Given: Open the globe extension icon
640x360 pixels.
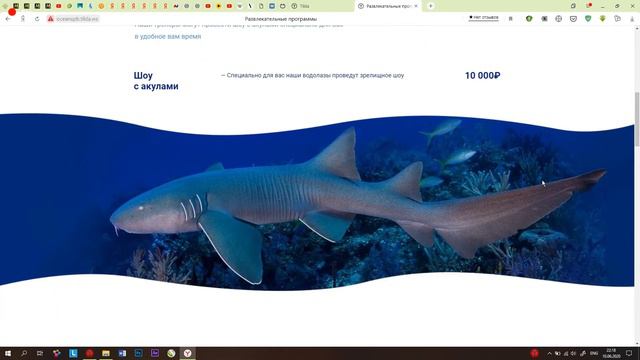Looking at the screenshot, I should click(x=558, y=19).
